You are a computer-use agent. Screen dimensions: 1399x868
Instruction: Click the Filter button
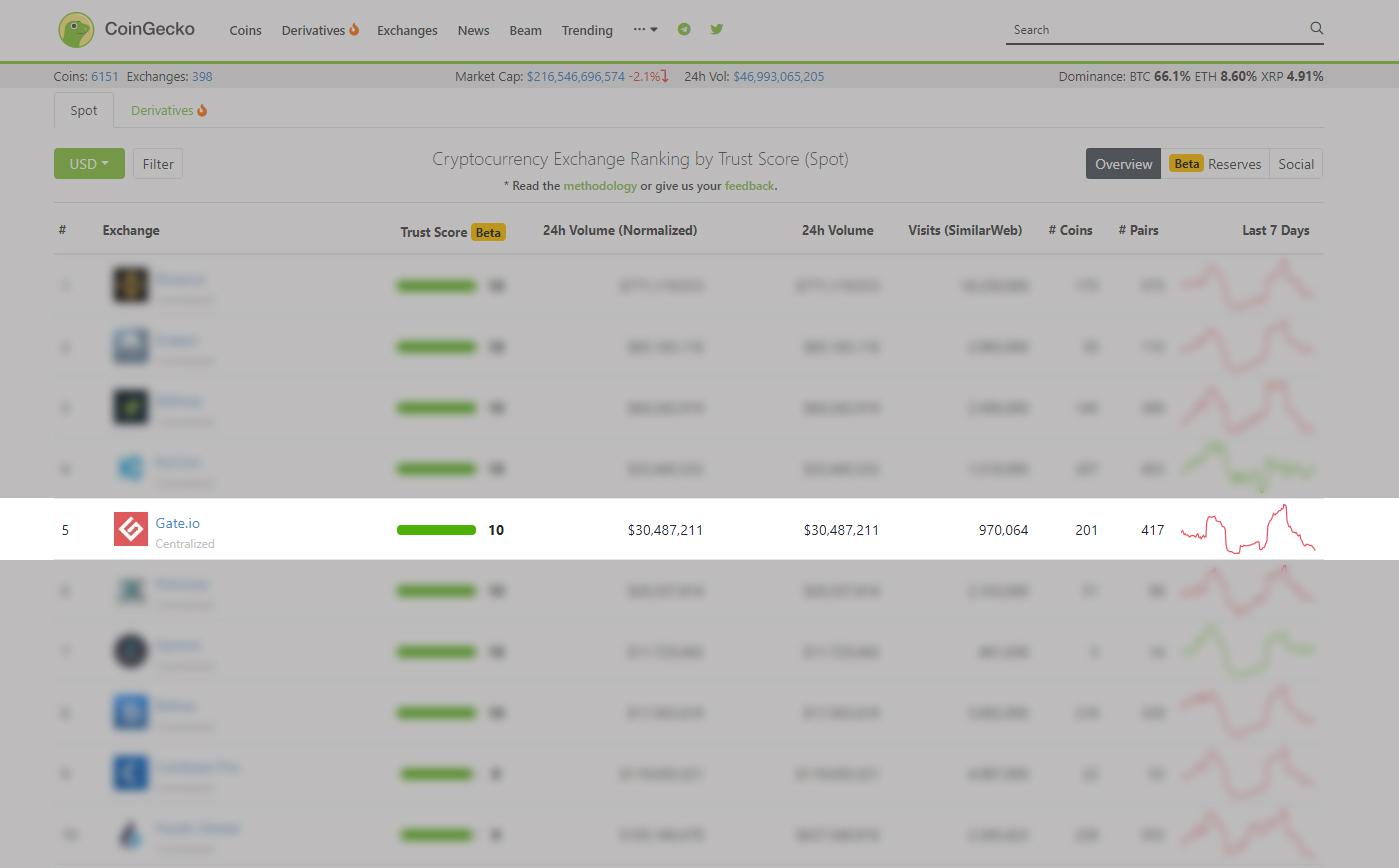158,164
